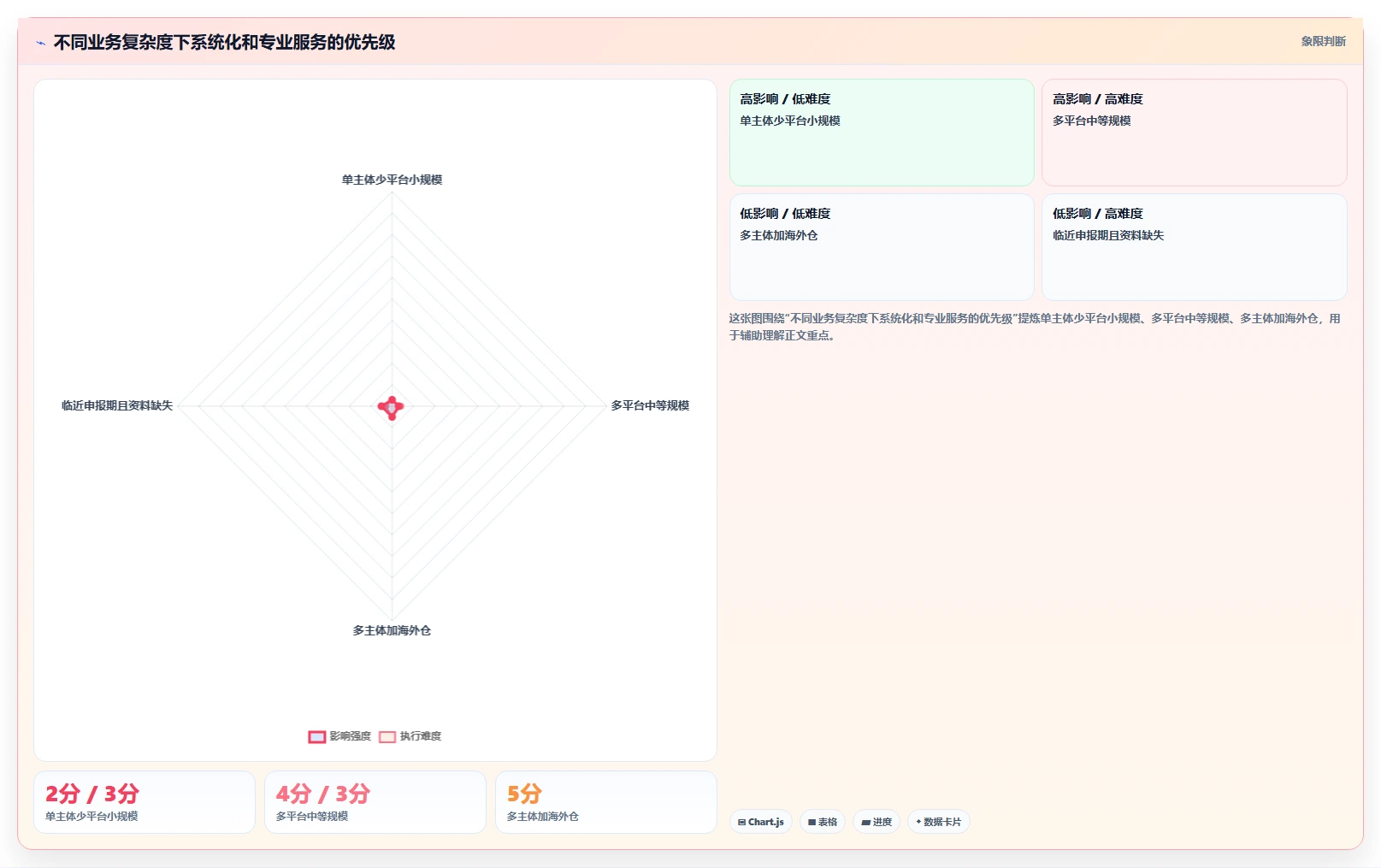Open the 低影响 / 高难度 quadrant card
1381x868 pixels.
click(x=1195, y=247)
